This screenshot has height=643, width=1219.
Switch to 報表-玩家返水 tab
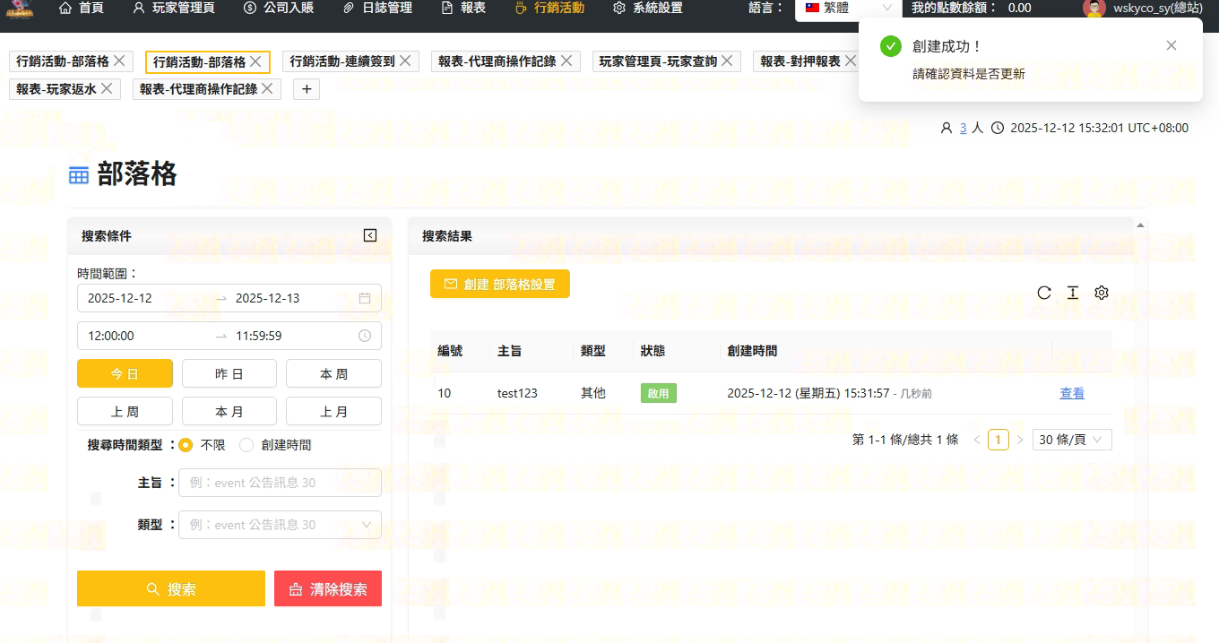click(56, 89)
